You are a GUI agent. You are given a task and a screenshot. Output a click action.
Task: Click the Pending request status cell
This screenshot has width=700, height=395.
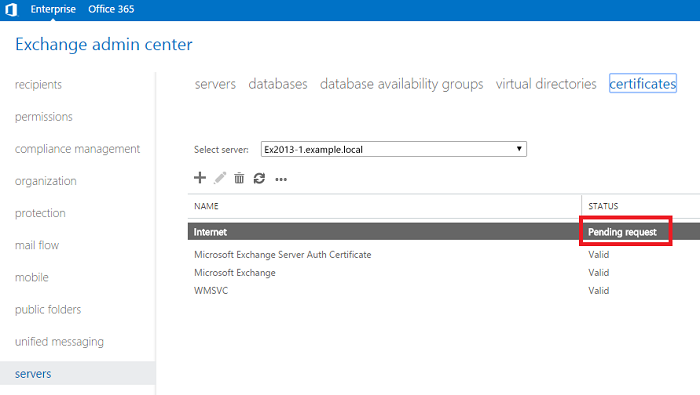point(622,232)
